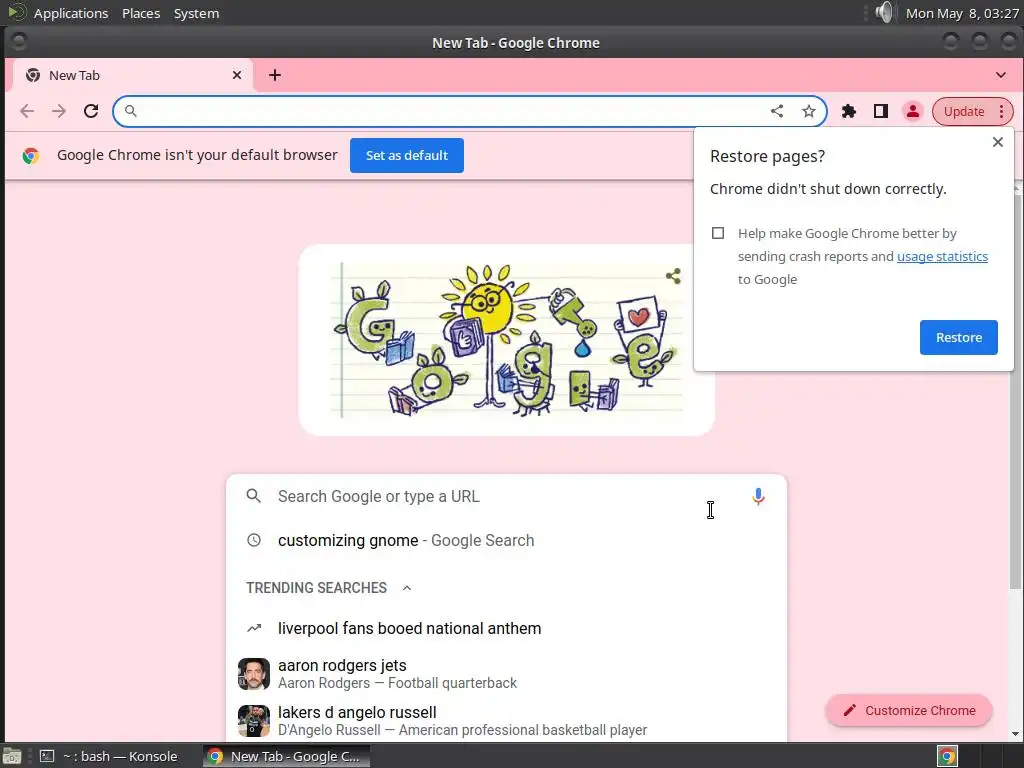The image size is (1024, 768).
Task: Bookmark this tab with the star
Action: tap(808, 111)
